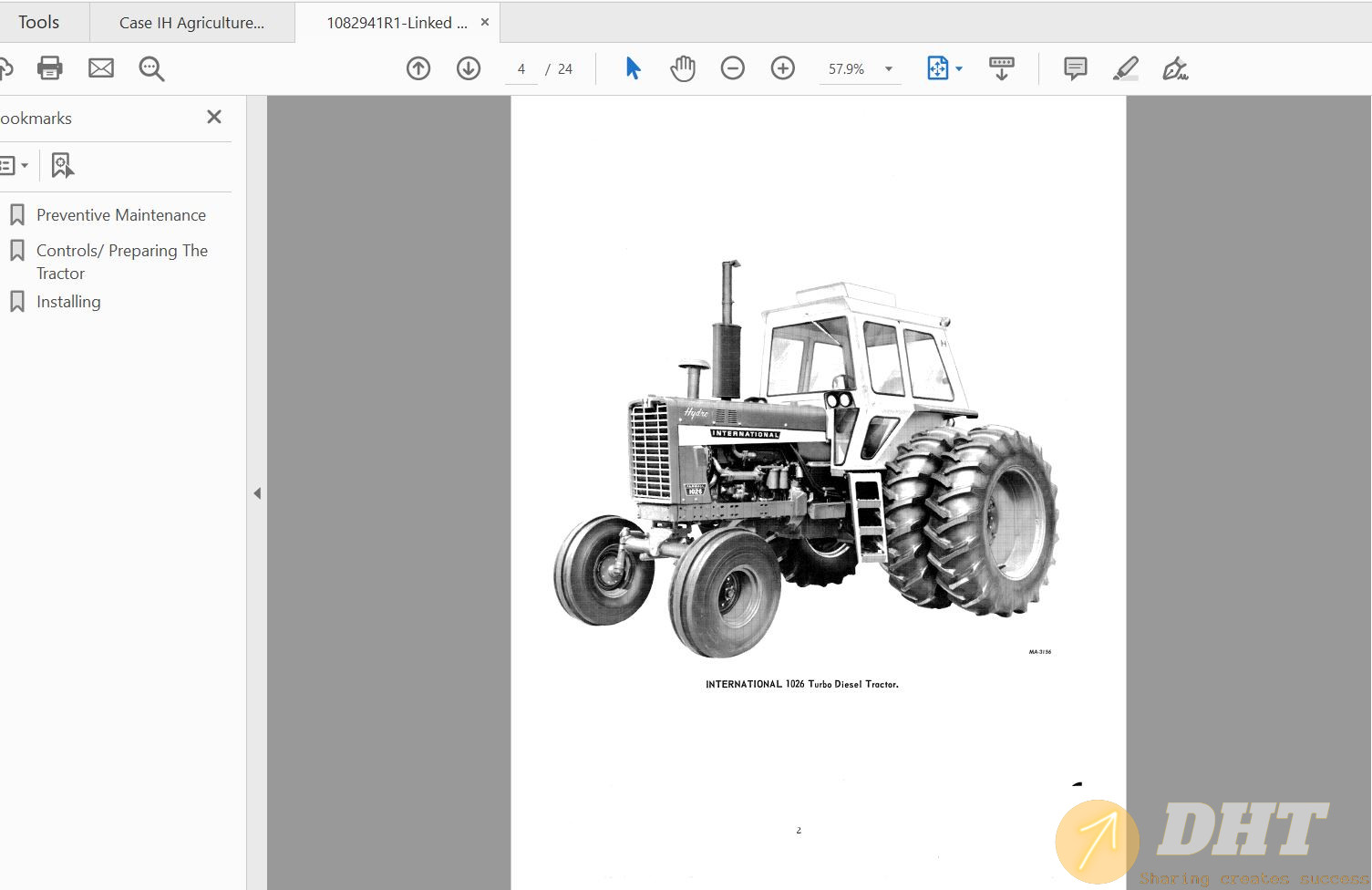Click the find bookmark icon
The height and width of the screenshot is (890, 1372).
click(x=62, y=165)
